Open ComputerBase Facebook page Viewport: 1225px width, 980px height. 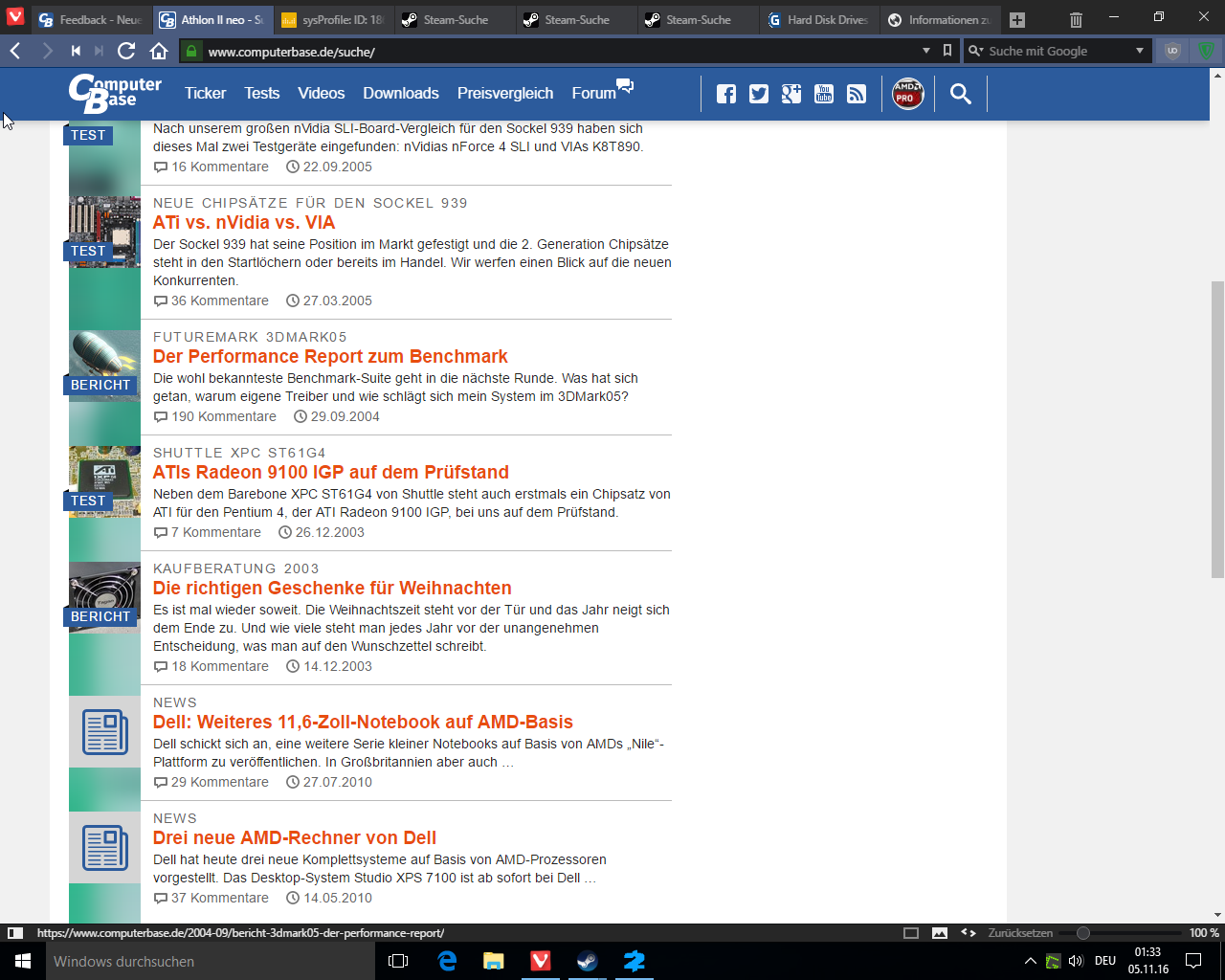726,93
